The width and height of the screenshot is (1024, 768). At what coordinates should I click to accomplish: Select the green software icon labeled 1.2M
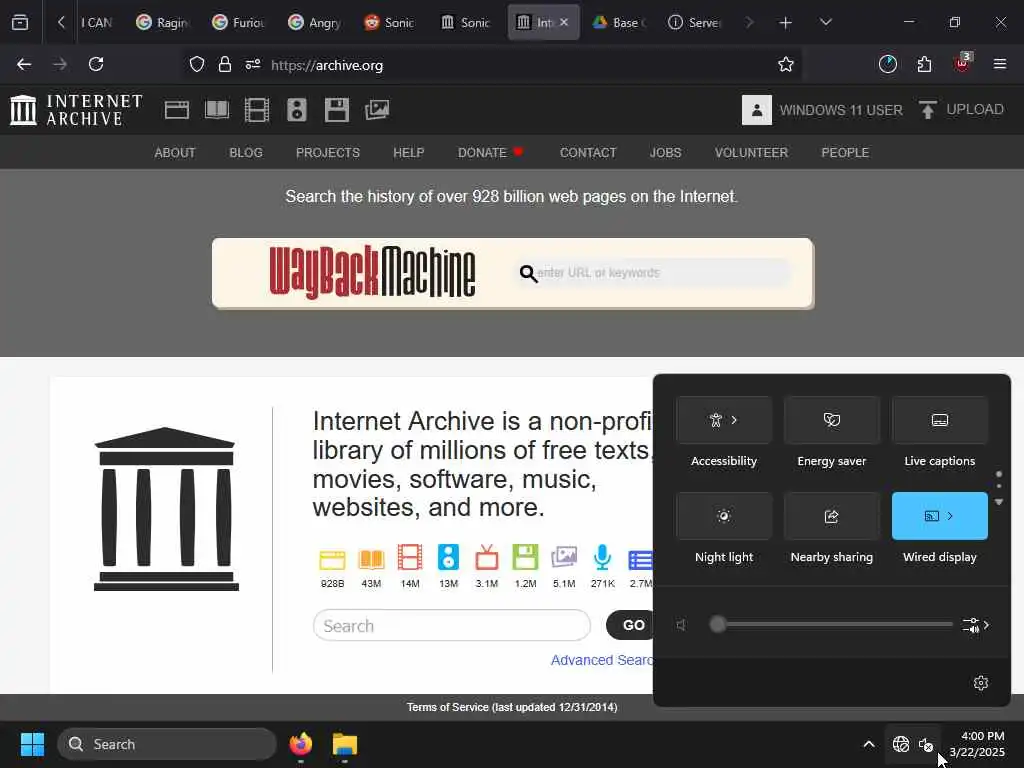click(526, 558)
